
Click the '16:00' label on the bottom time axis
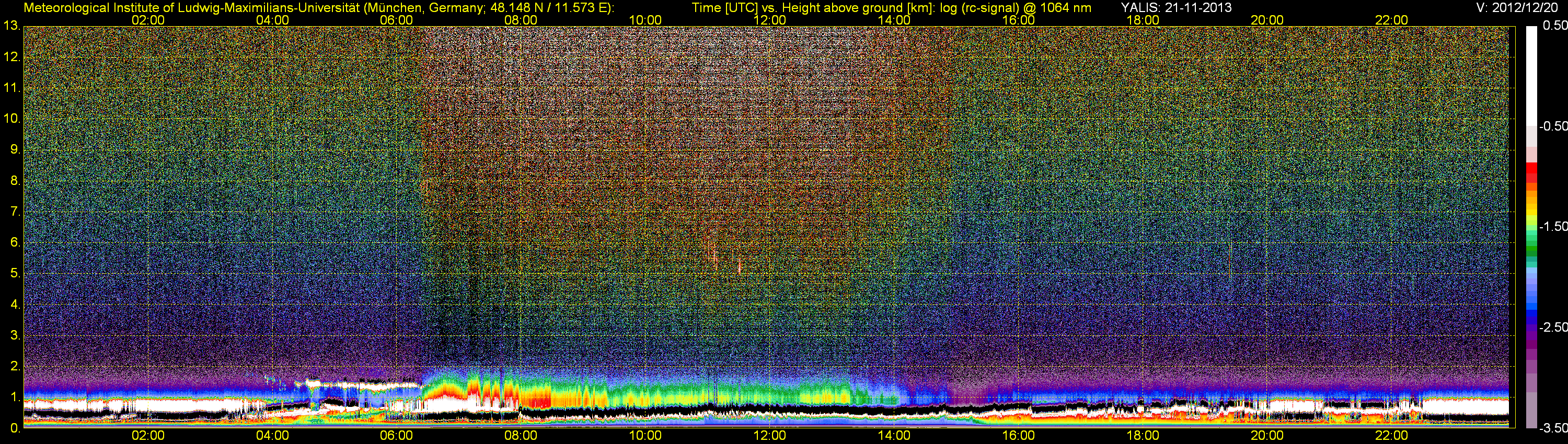click(x=1018, y=436)
